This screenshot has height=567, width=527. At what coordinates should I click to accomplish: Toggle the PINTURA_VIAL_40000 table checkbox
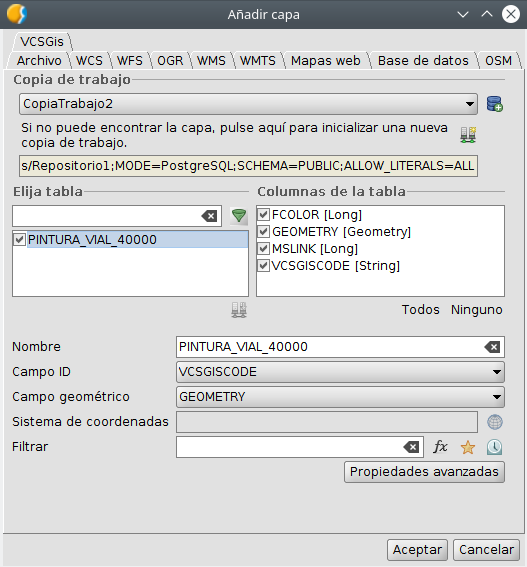pos(19,239)
